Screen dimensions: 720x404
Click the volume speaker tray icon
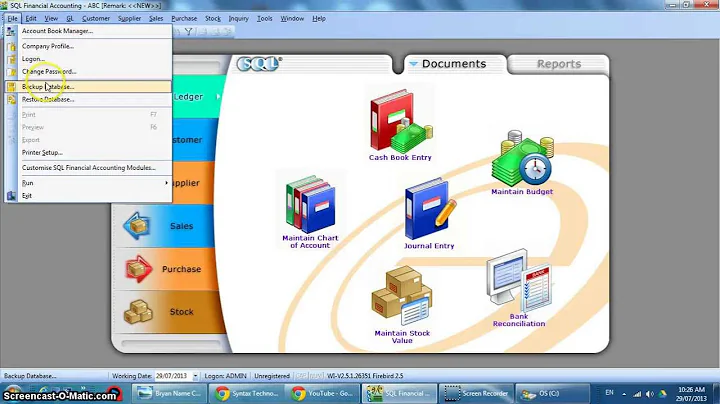coord(650,394)
